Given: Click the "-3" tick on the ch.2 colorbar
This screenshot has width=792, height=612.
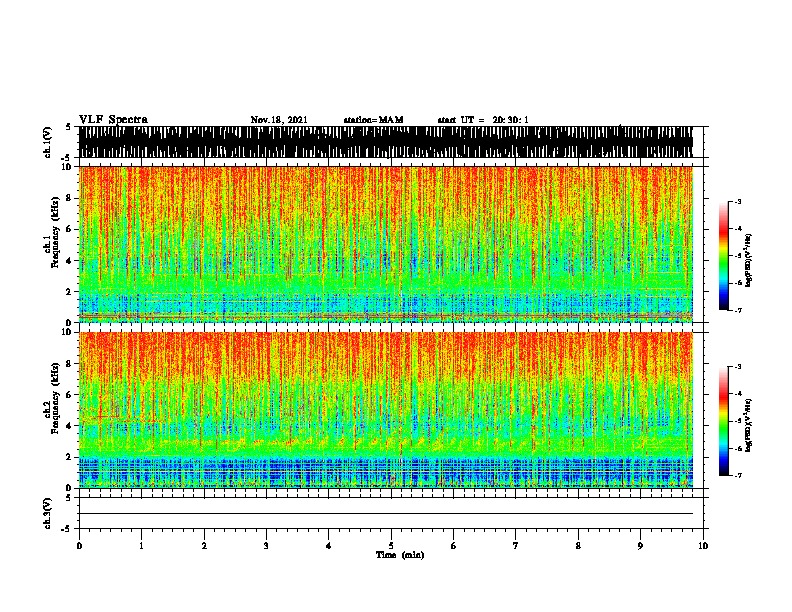Looking at the screenshot, I should [x=737, y=367].
